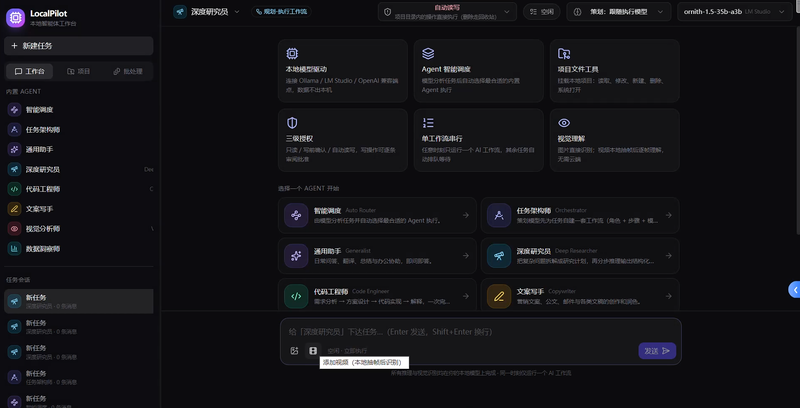800x408 pixels.
Task: Open 数据洞察师 chart icon in sidebar
Action: (14, 249)
